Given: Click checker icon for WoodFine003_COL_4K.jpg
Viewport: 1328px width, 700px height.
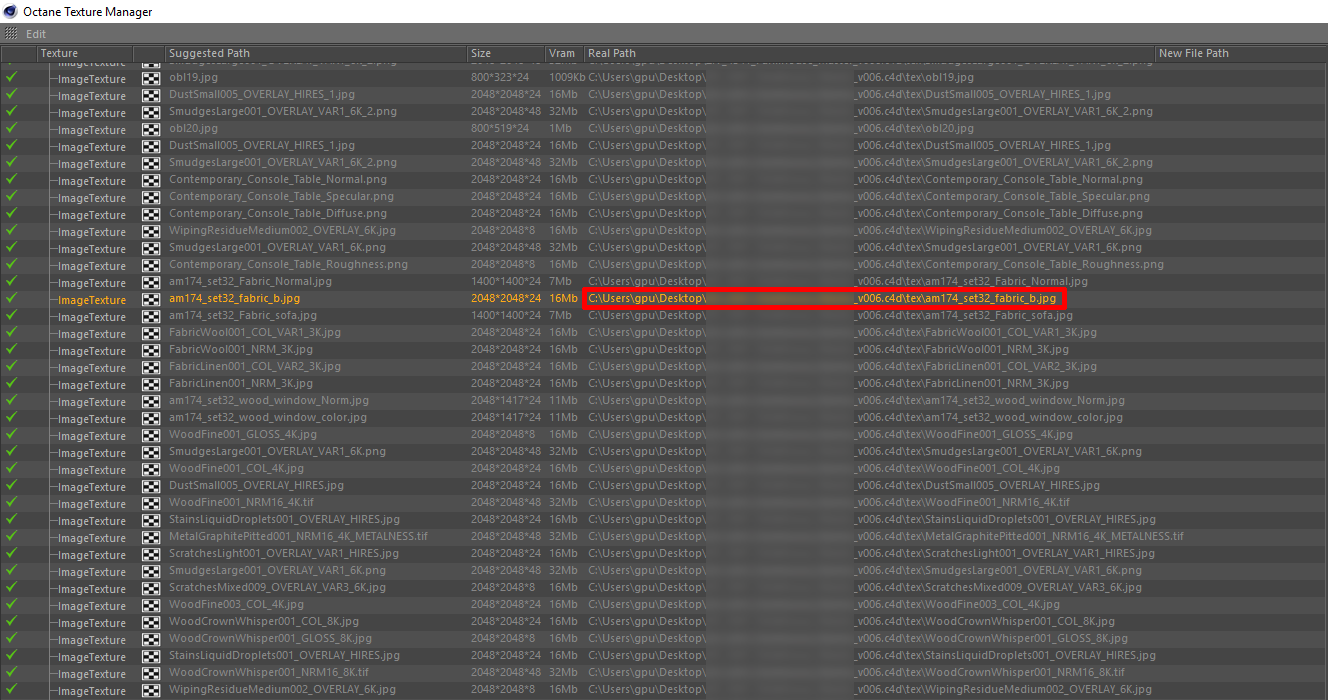Looking at the screenshot, I should [x=151, y=605].
